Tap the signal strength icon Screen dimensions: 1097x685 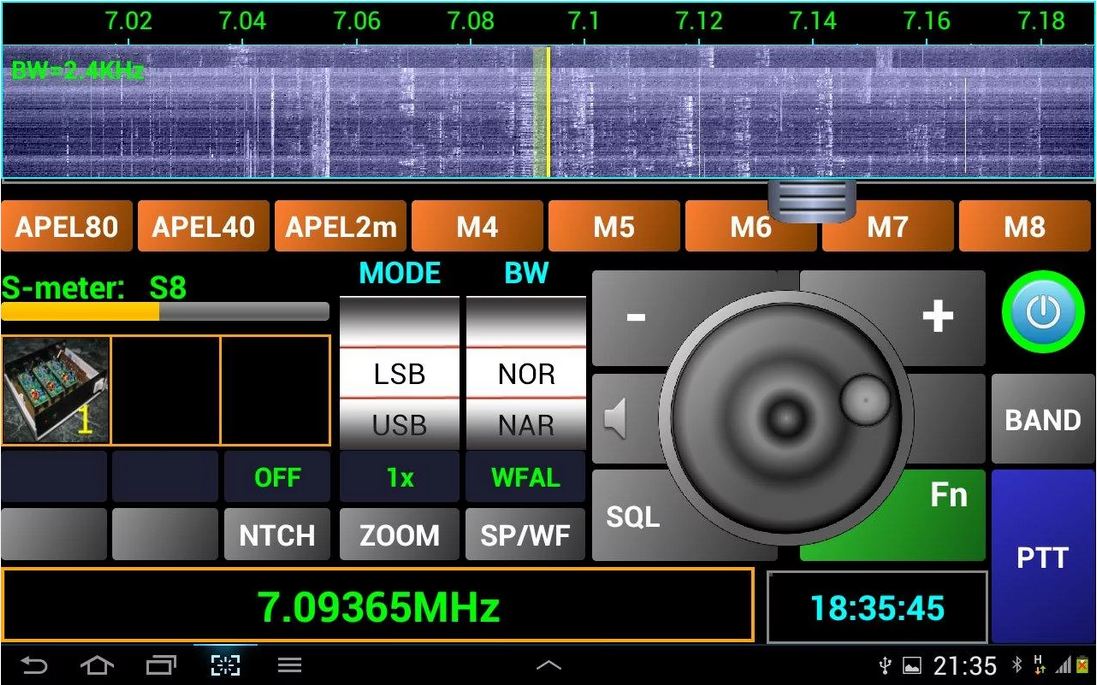1063,665
